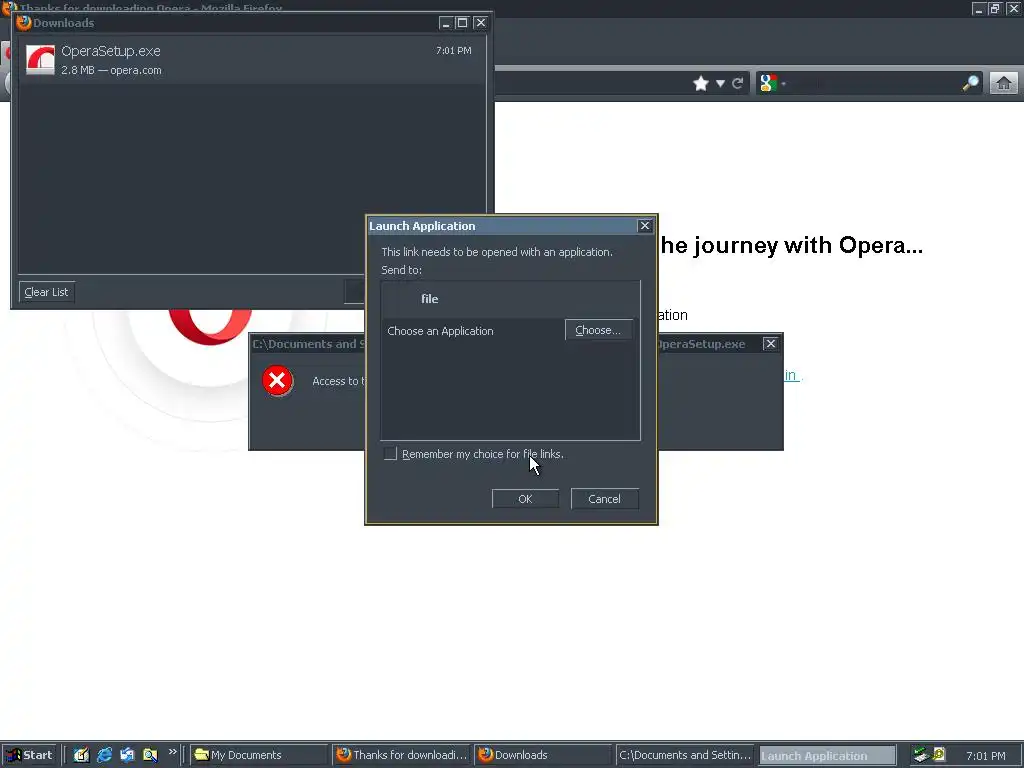Click the search magnifier icon

(x=971, y=83)
